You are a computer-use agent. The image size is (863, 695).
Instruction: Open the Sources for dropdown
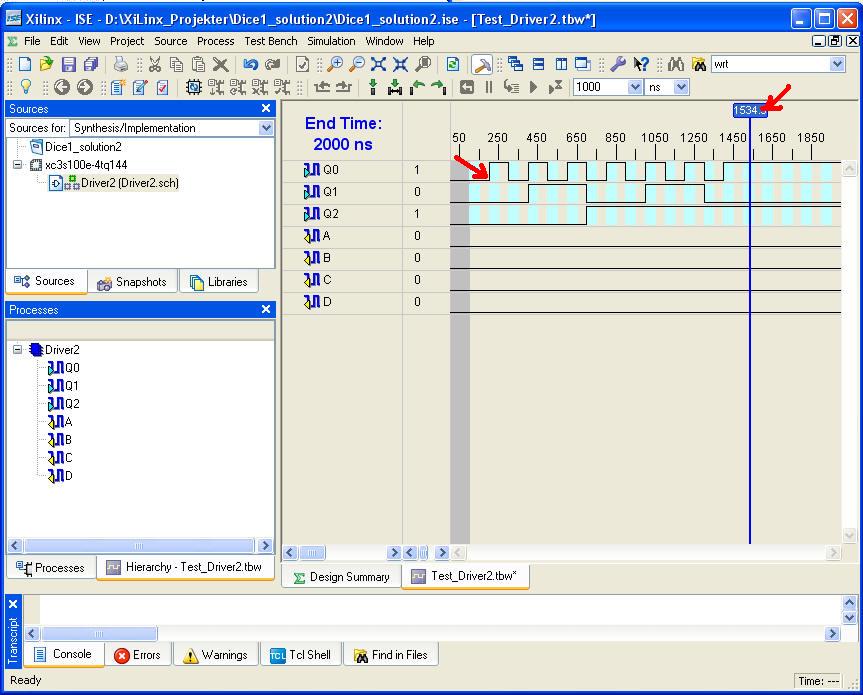point(266,128)
